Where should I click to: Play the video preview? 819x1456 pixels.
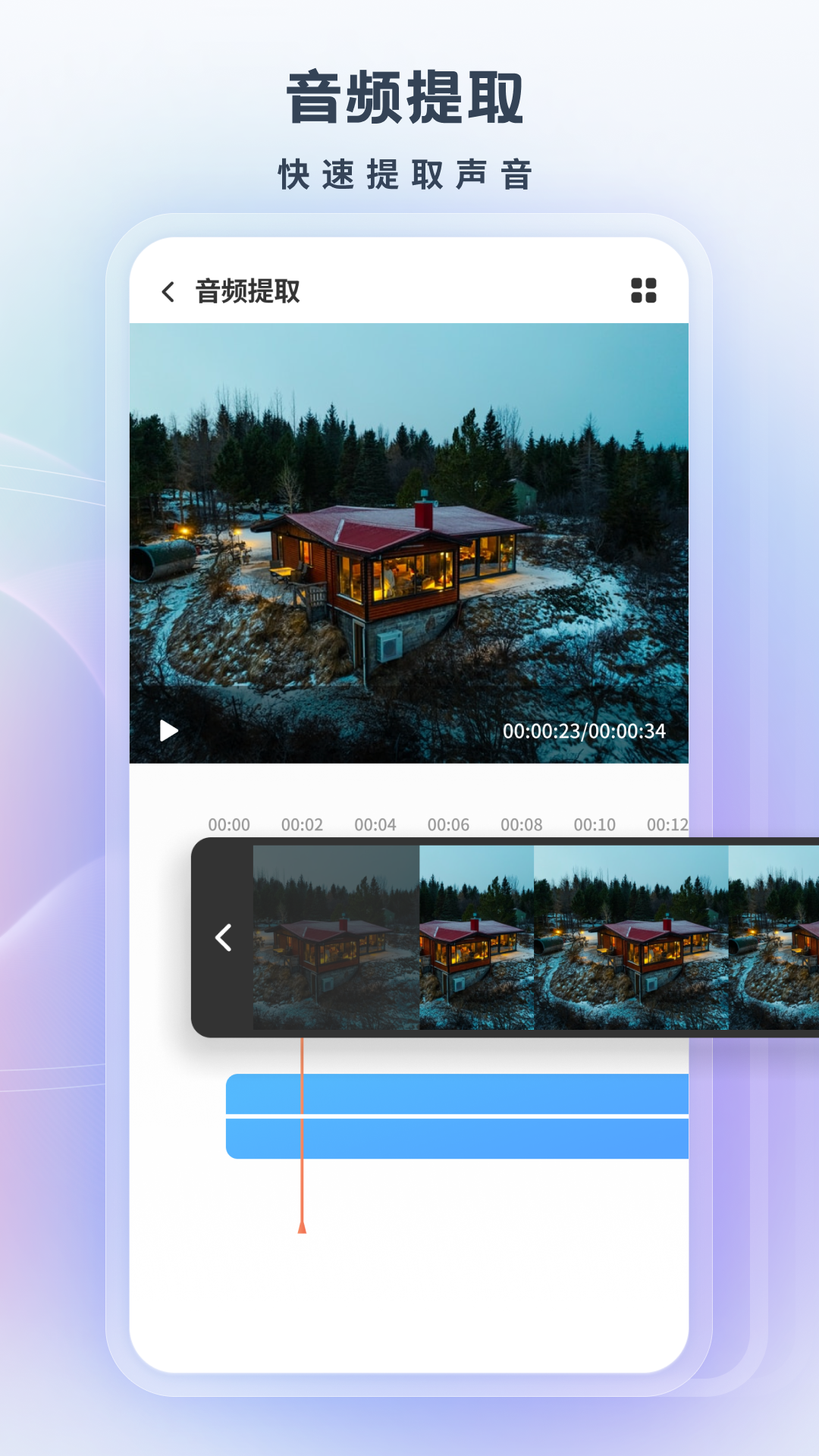(x=168, y=730)
